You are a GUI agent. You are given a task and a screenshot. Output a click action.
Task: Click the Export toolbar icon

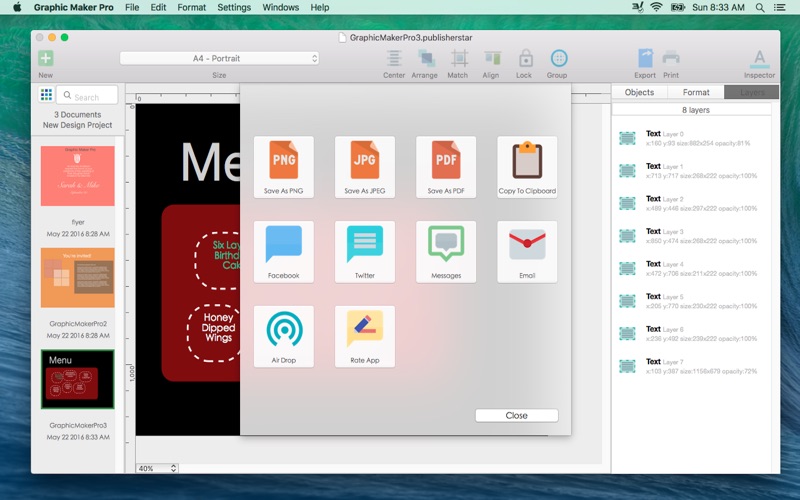click(645, 58)
